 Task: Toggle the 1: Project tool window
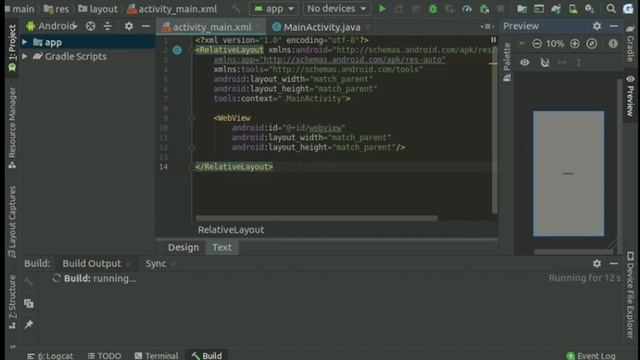click(12, 48)
